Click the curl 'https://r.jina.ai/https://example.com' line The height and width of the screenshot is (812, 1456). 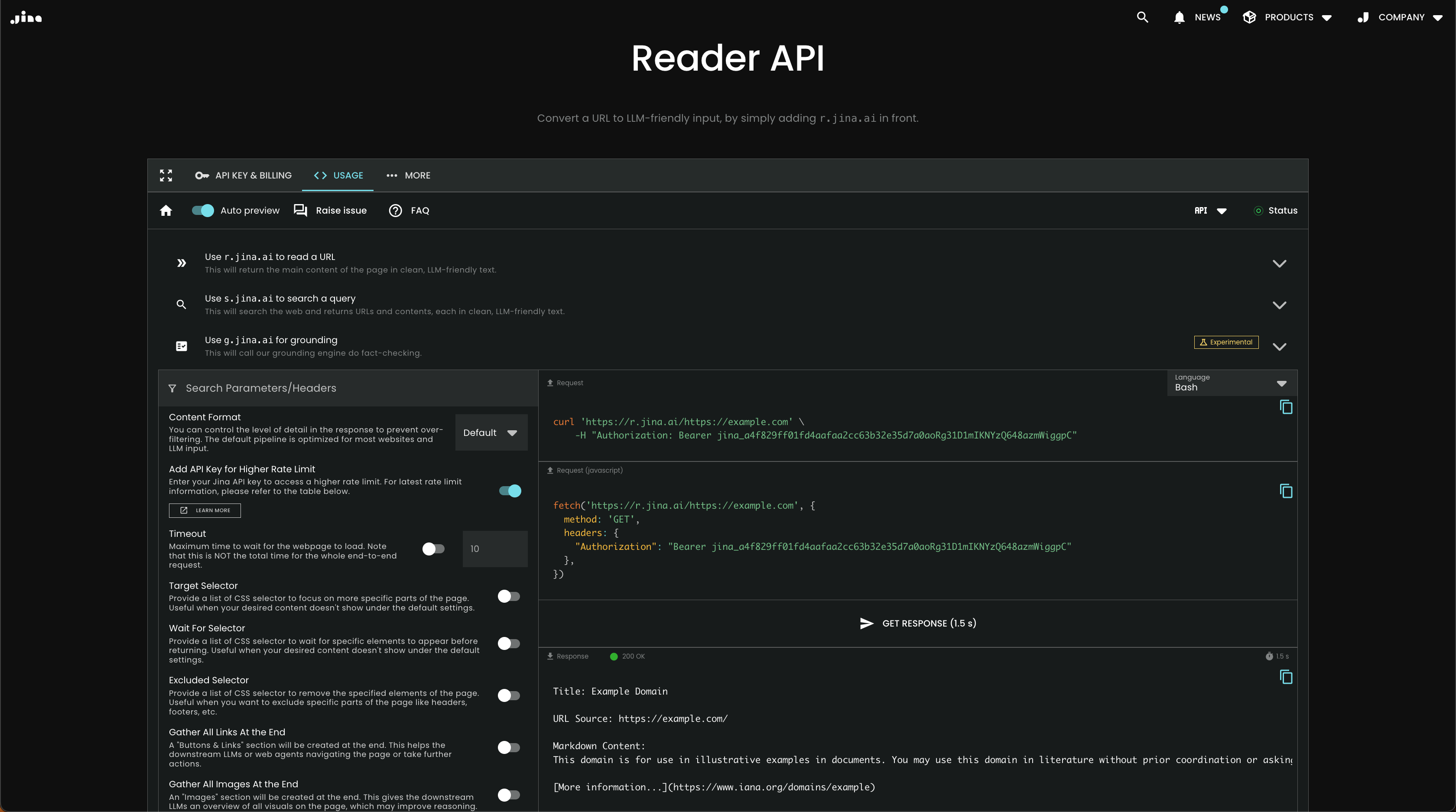click(678, 422)
